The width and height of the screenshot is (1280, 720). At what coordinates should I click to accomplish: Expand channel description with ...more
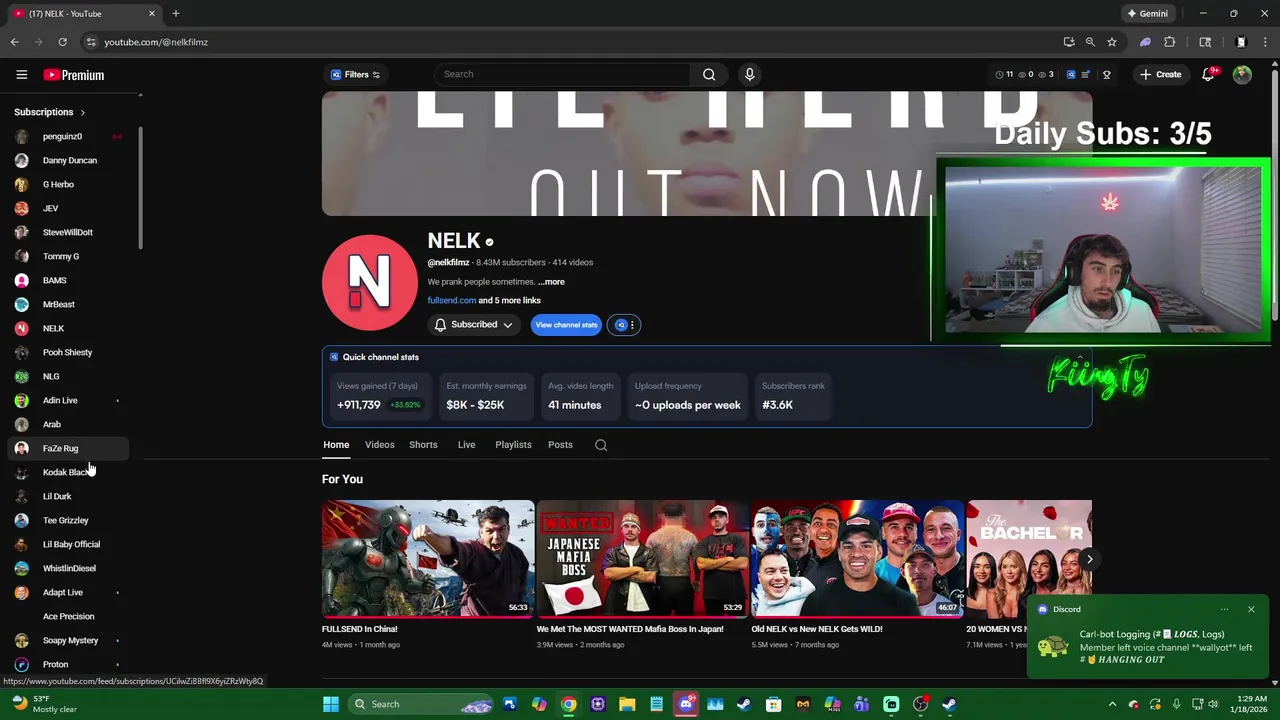[551, 282]
